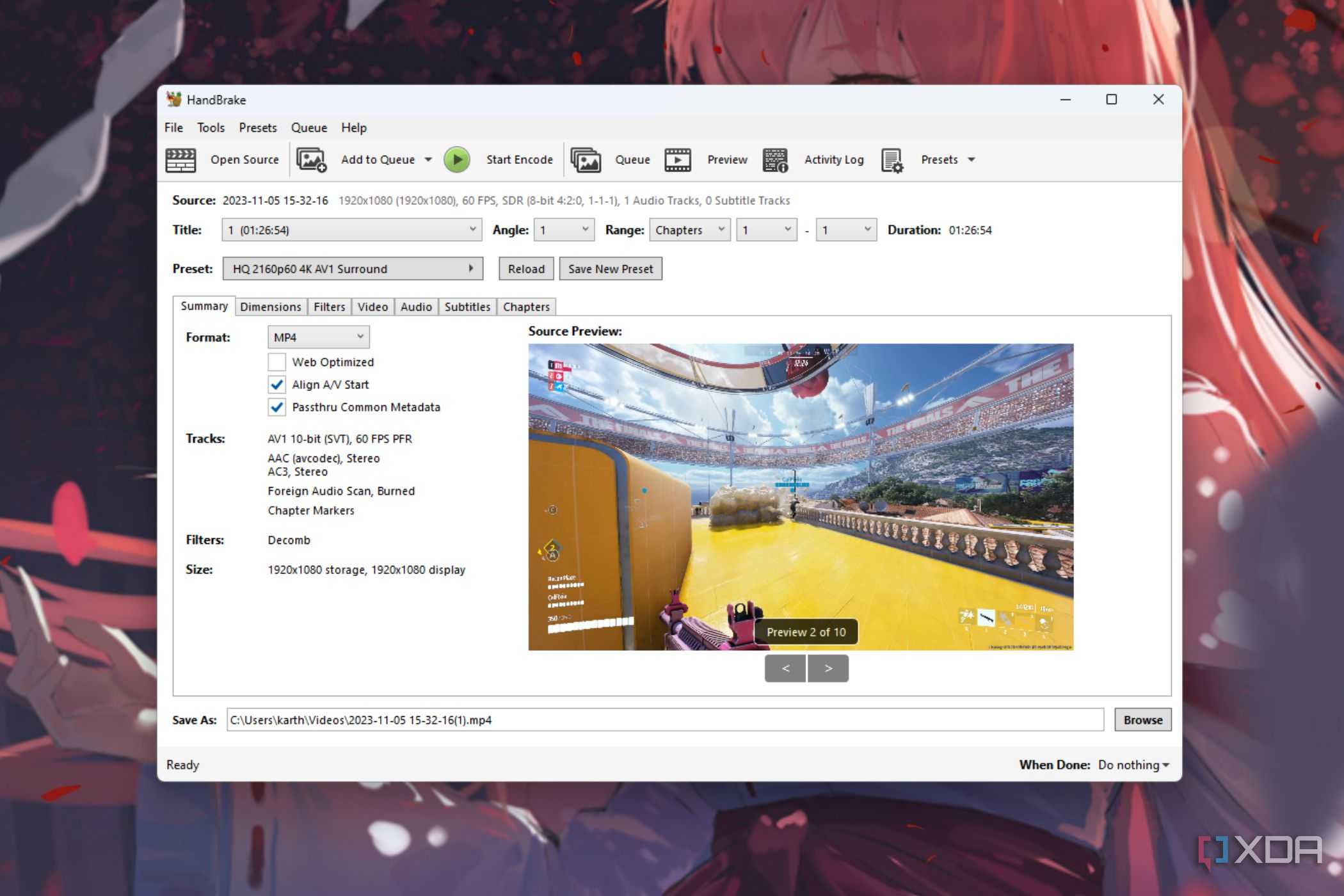Click the Preview film frame icon
Screen dimensions: 1344x896
coord(677,160)
